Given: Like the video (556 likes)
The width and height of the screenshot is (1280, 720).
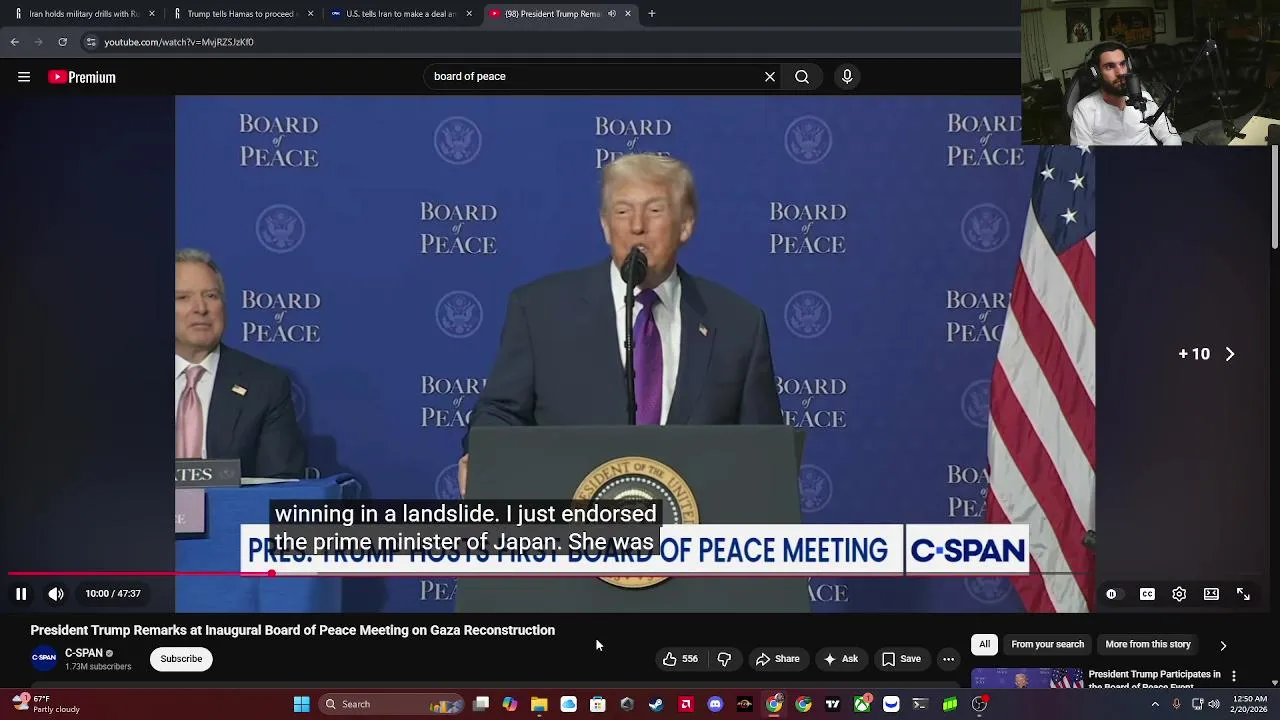Looking at the screenshot, I should (x=679, y=659).
